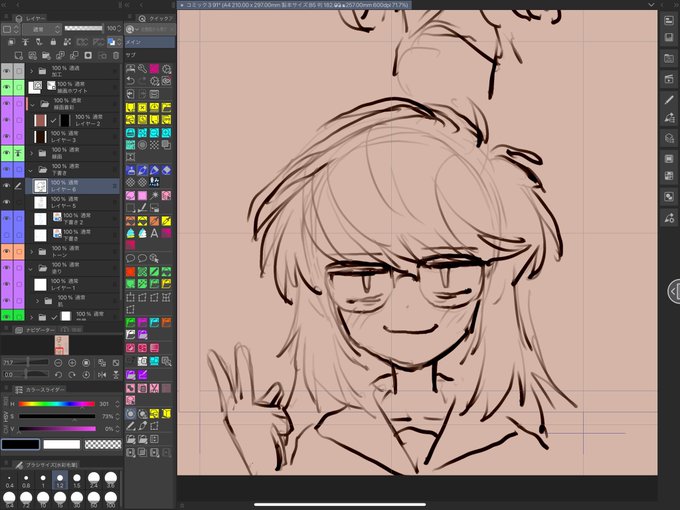
Task: Click the create layer mask icon
Action: point(88,56)
